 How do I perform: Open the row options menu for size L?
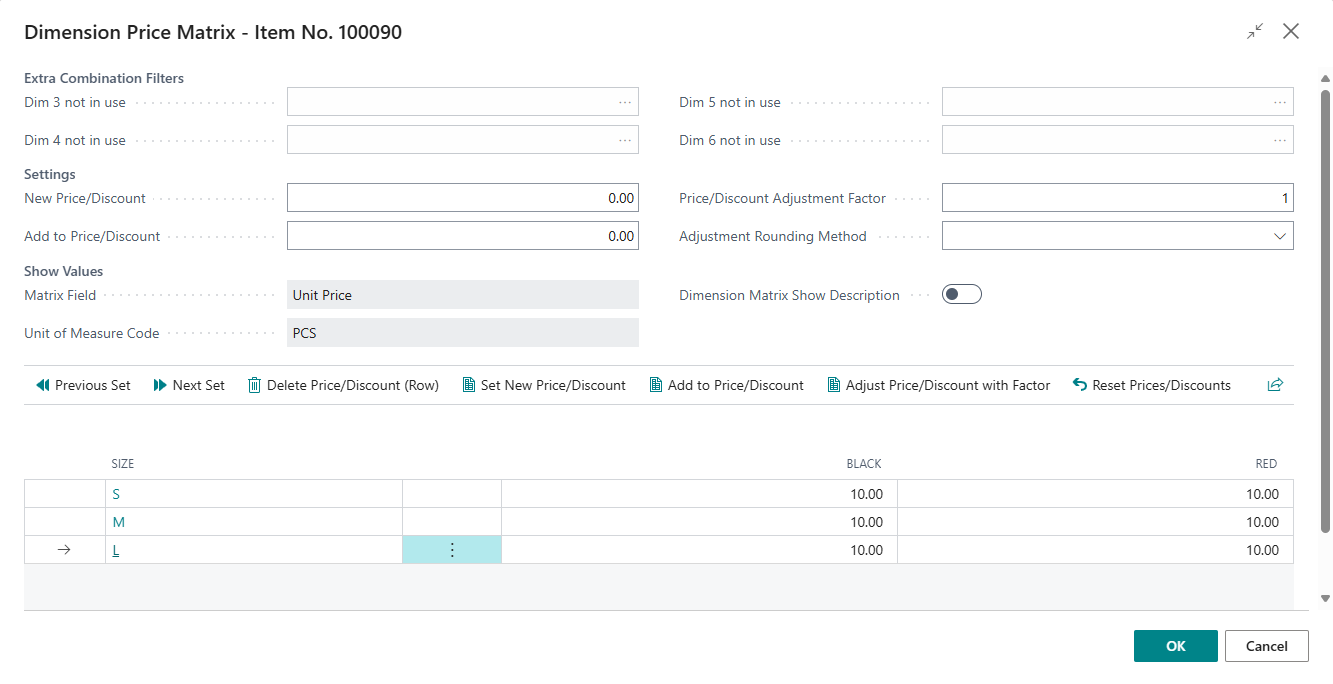(x=452, y=550)
